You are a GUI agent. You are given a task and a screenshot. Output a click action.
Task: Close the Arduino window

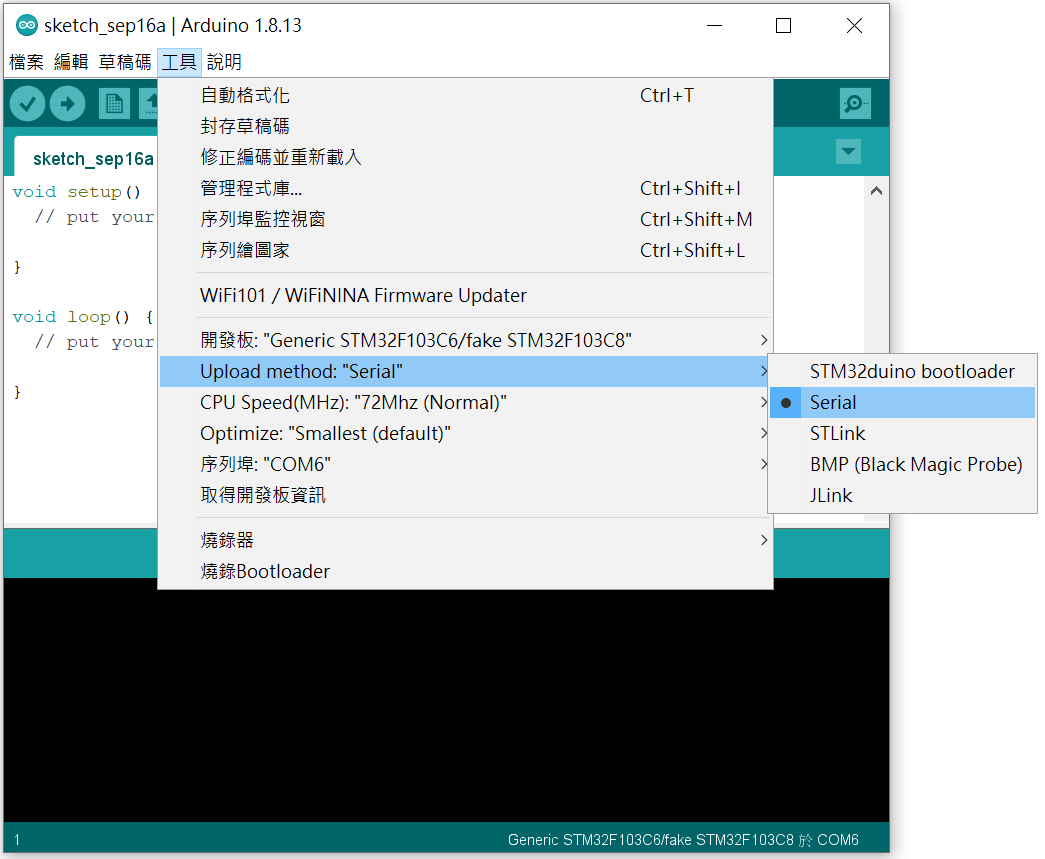pos(854,26)
